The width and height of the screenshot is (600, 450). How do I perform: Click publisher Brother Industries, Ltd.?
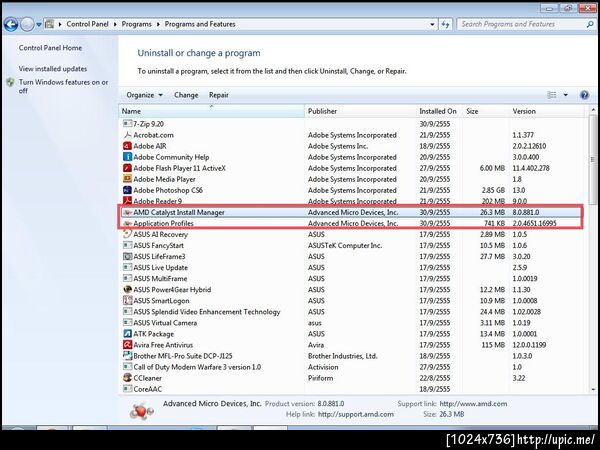tap(342, 356)
